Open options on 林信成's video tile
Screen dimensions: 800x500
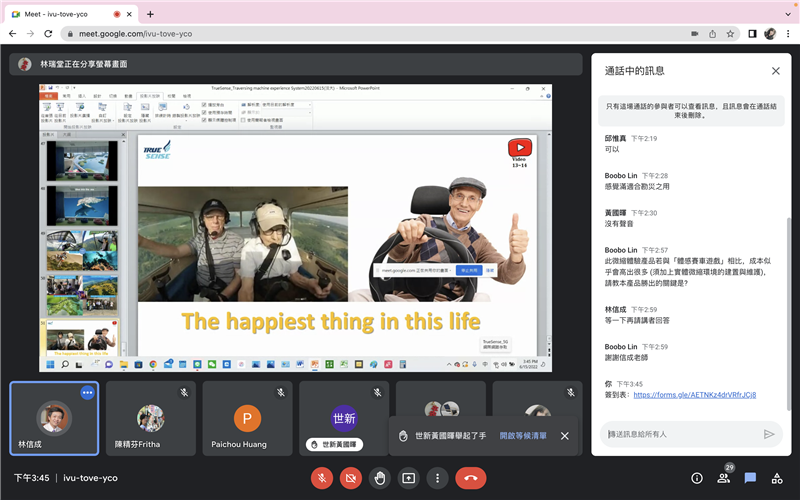[x=87, y=392]
